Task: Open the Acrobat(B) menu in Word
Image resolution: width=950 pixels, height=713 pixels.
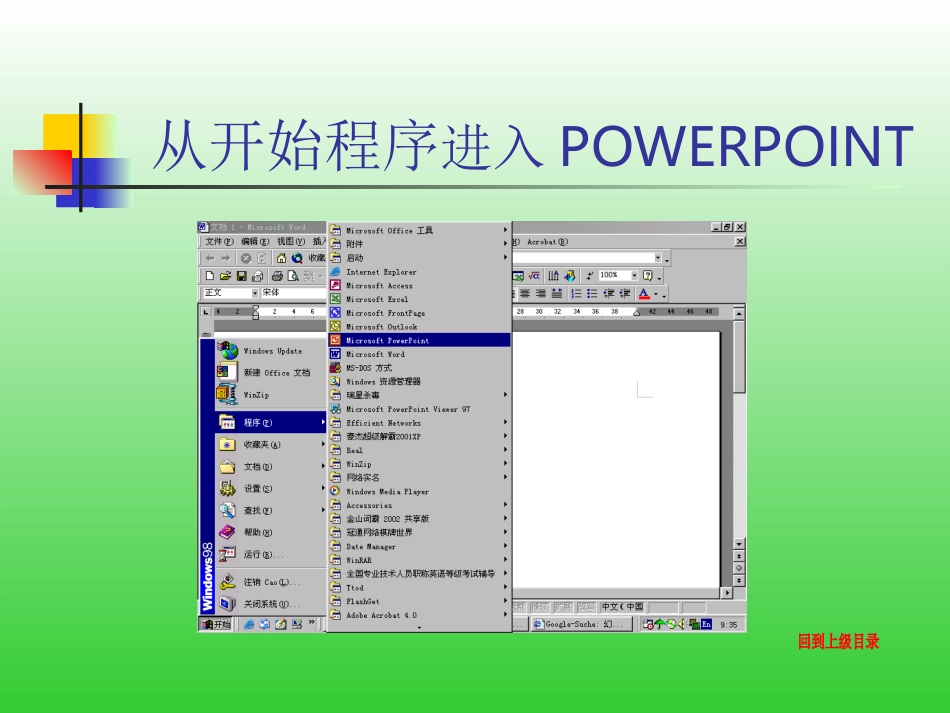Action: tap(548, 242)
